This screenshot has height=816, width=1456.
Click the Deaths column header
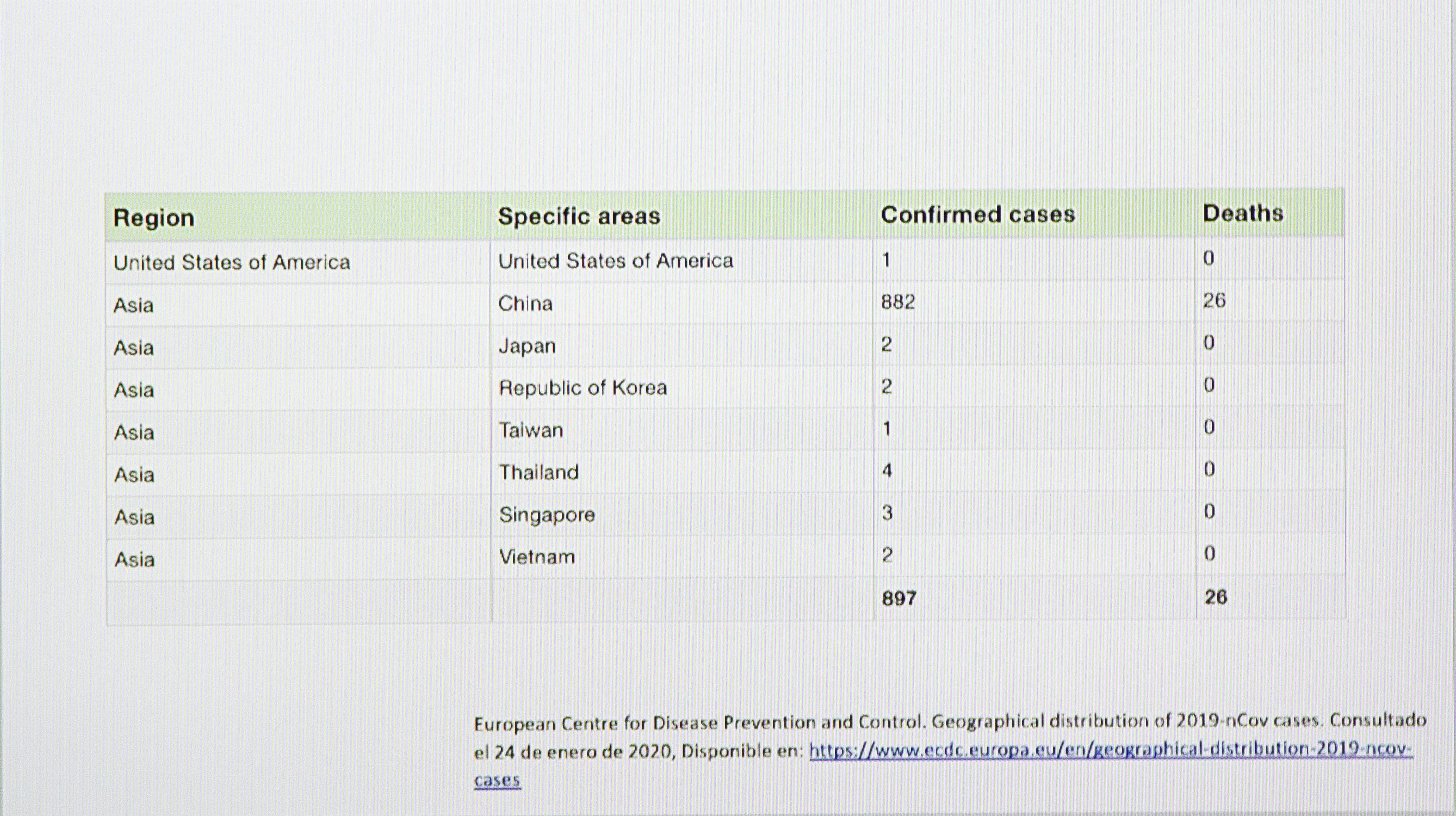[1242, 213]
